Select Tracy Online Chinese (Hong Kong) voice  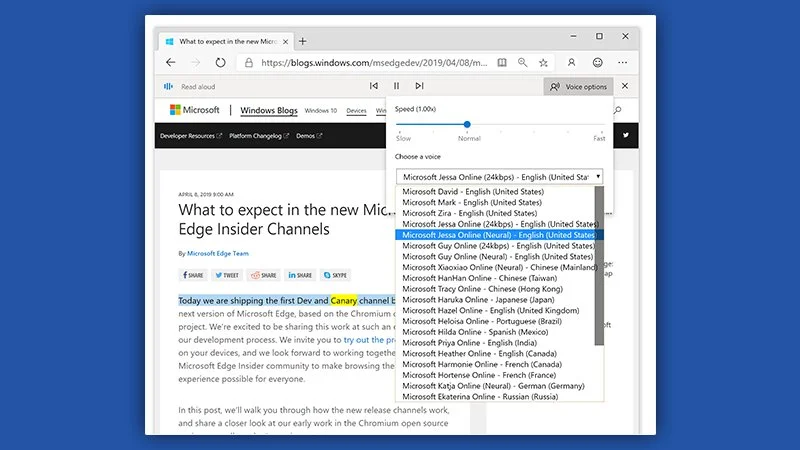pyautogui.click(x=495, y=289)
